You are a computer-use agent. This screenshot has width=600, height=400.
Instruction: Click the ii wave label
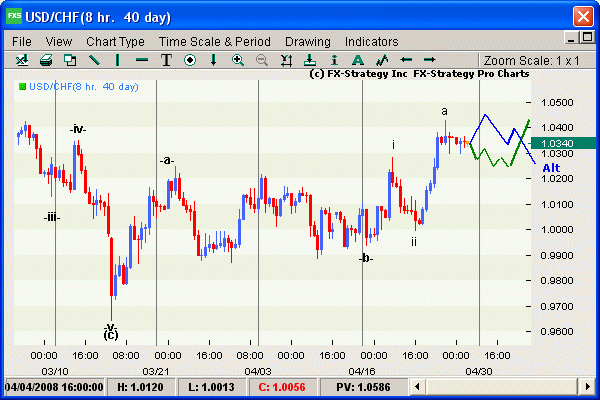click(x=414, y=242)
